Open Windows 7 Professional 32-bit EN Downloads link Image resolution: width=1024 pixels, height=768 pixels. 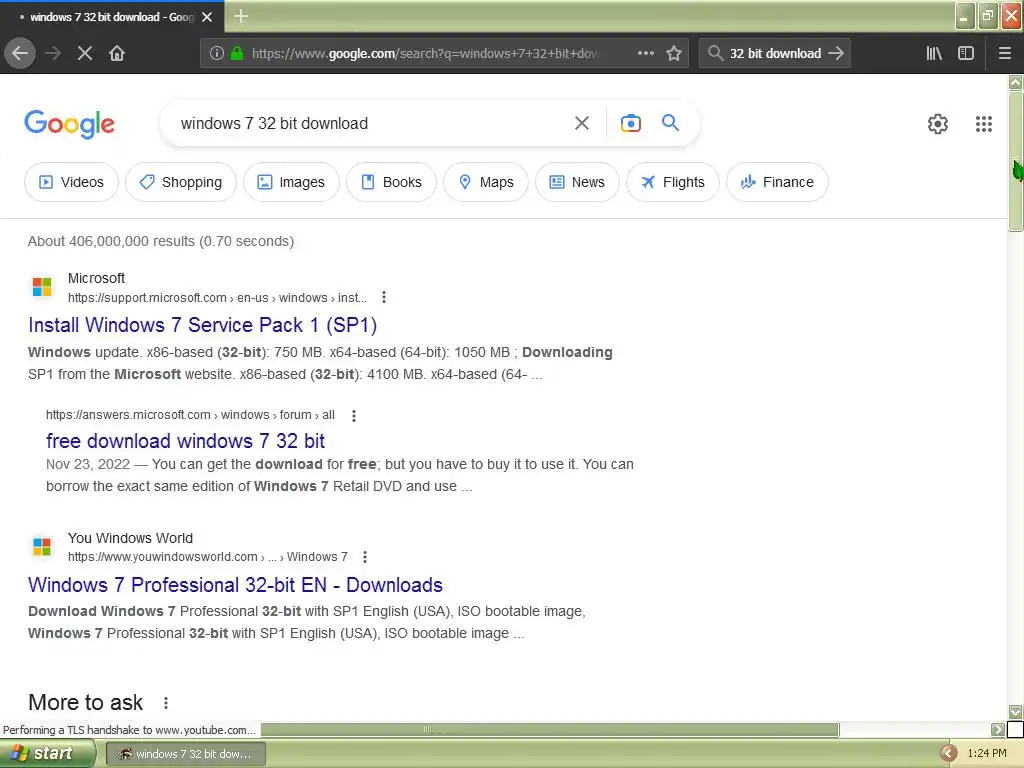[235, 585]
